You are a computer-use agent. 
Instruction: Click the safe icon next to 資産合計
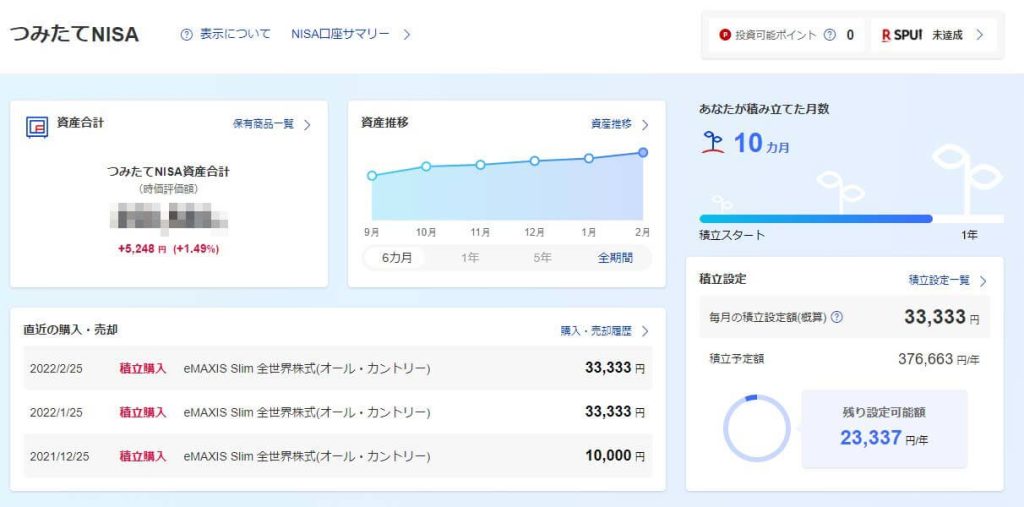[x=37, y=127]
